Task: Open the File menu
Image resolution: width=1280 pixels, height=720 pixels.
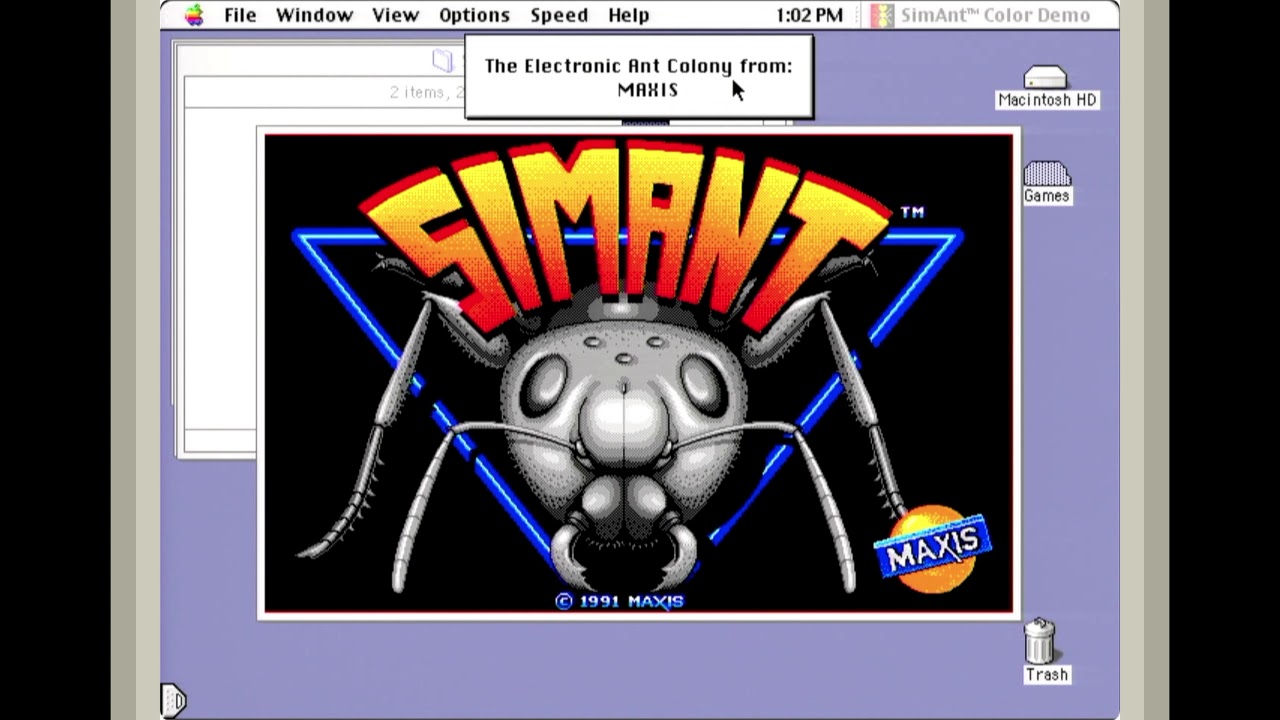Action: 240,15
